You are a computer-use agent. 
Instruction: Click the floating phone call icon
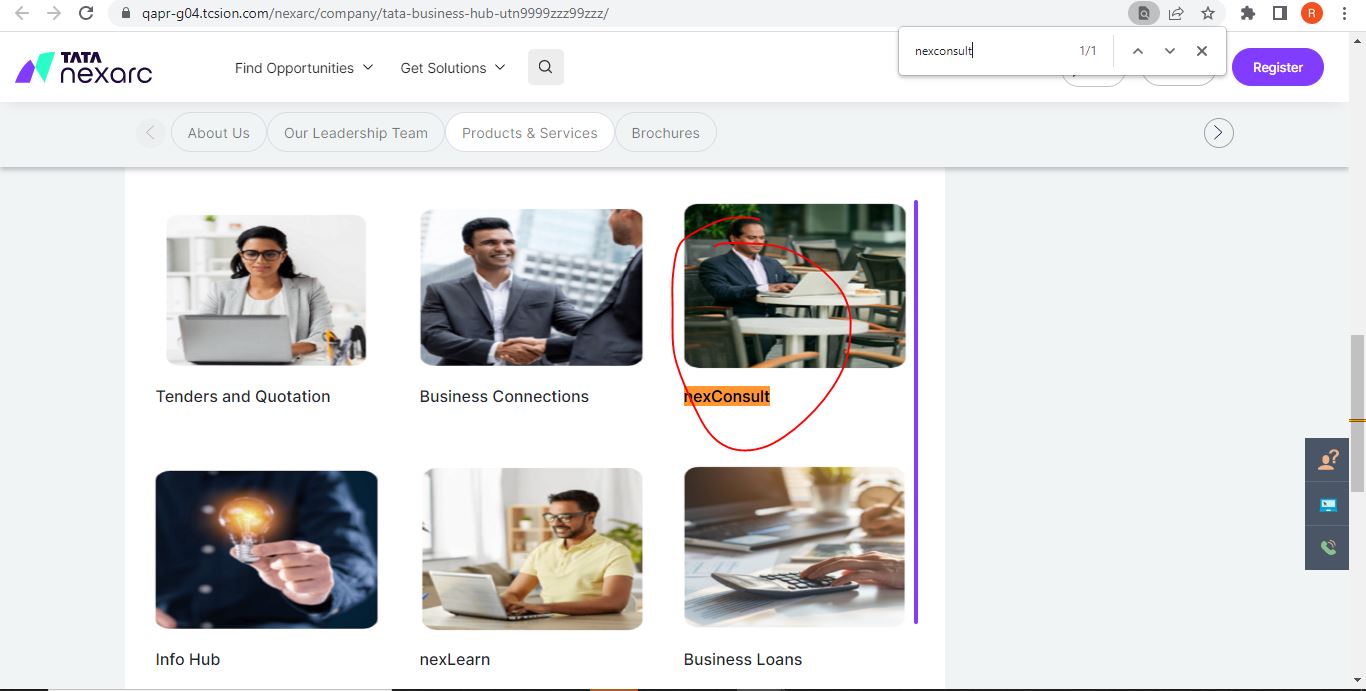(1328, 548)
